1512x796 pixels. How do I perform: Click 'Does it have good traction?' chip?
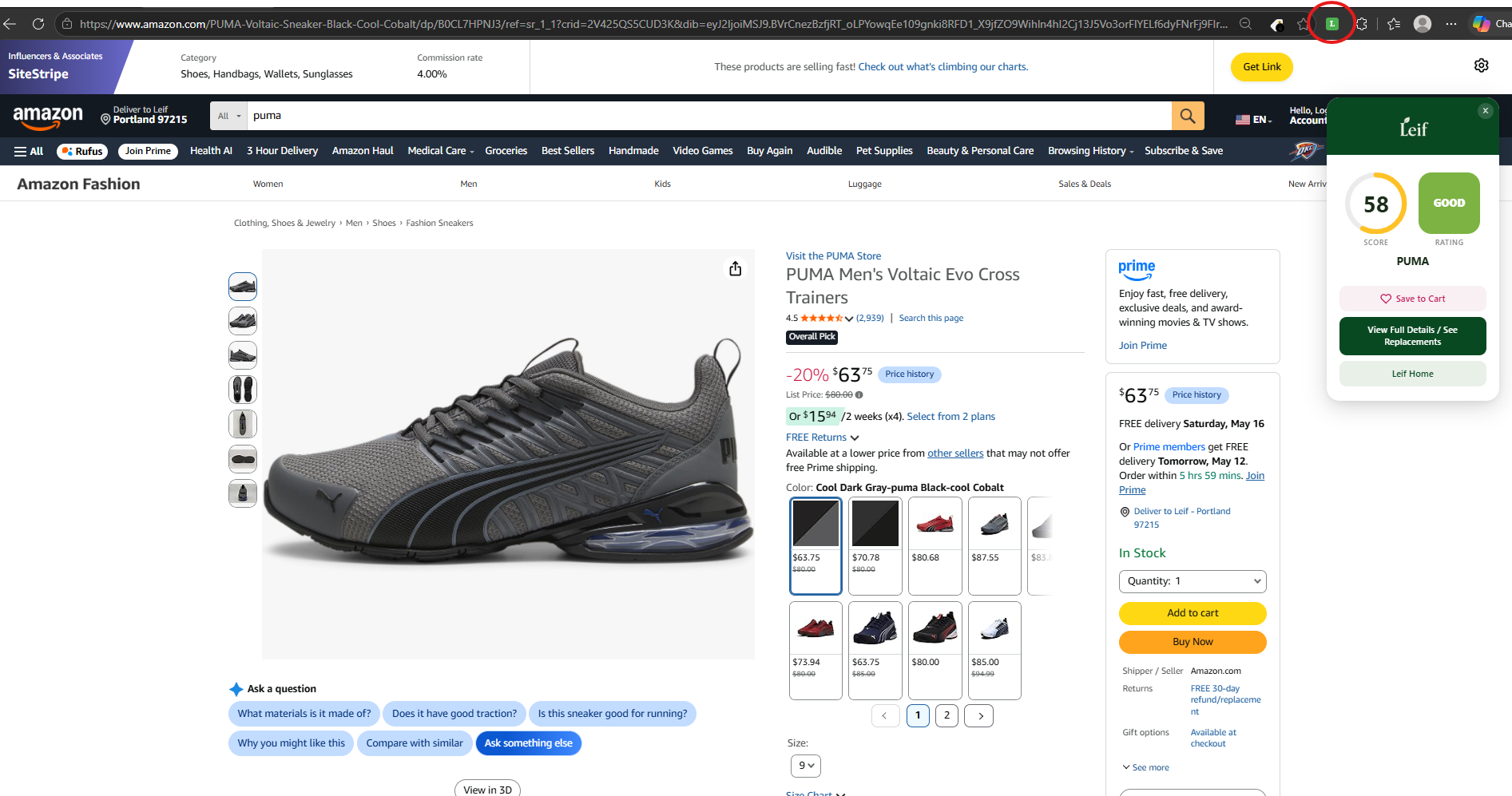(x=454, y=714)
